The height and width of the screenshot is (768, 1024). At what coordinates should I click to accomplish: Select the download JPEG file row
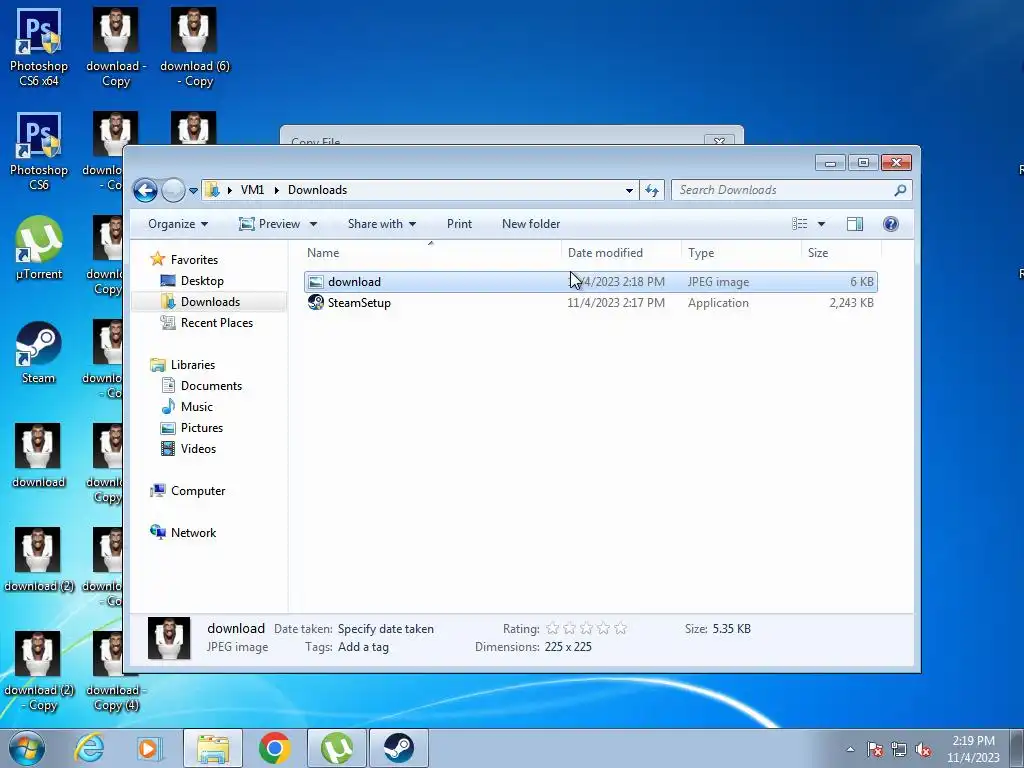pyautogui.click(x=590, y=281)
